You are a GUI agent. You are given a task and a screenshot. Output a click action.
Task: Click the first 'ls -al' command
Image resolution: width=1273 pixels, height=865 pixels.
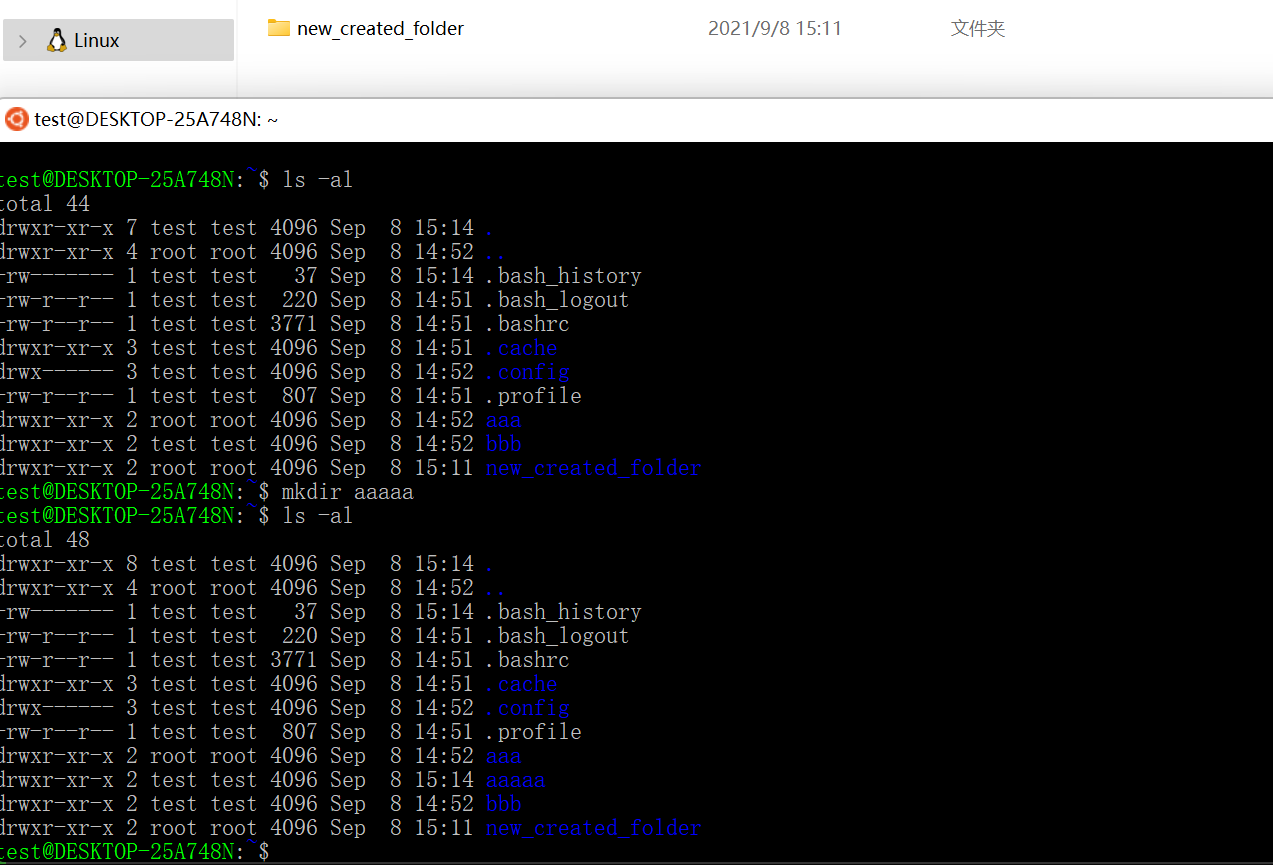318,180
